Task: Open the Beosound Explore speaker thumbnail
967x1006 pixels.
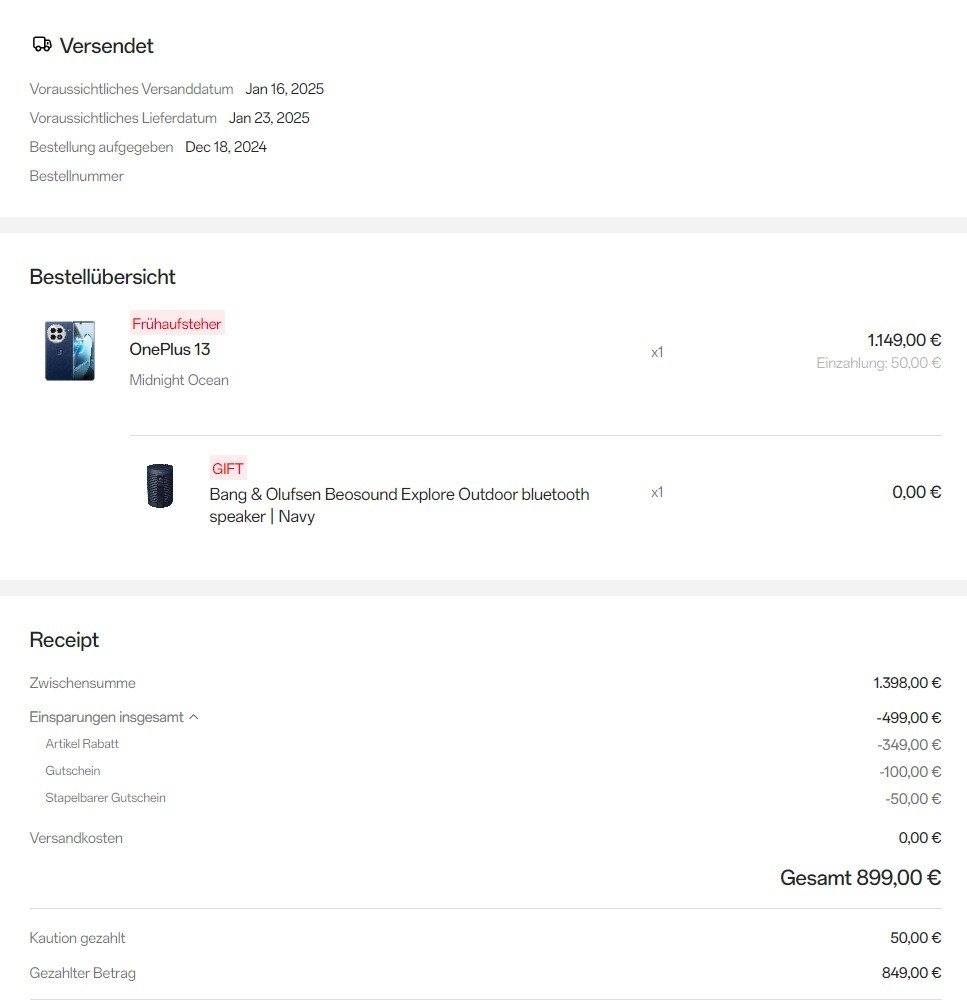Action: click(x=160, y=486)
